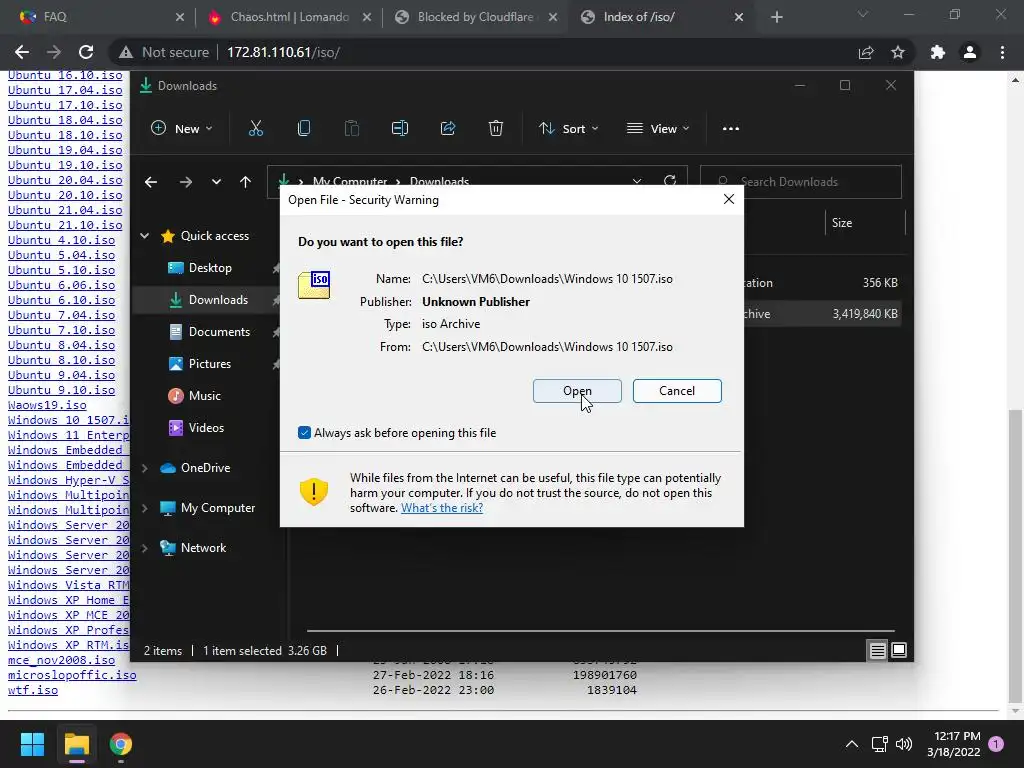Close the Security Warning dialog with X
The image size is (1024, 768).
[x=729, y=199]
